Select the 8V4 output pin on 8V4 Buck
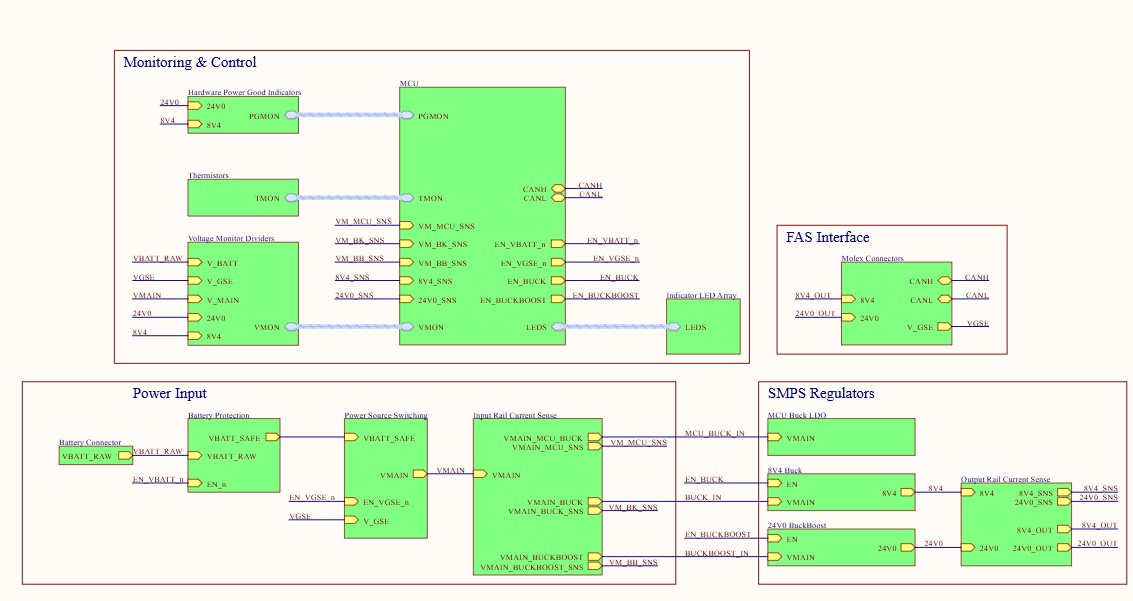Viewport: 1133px width, 601px height. pos(905,492)
